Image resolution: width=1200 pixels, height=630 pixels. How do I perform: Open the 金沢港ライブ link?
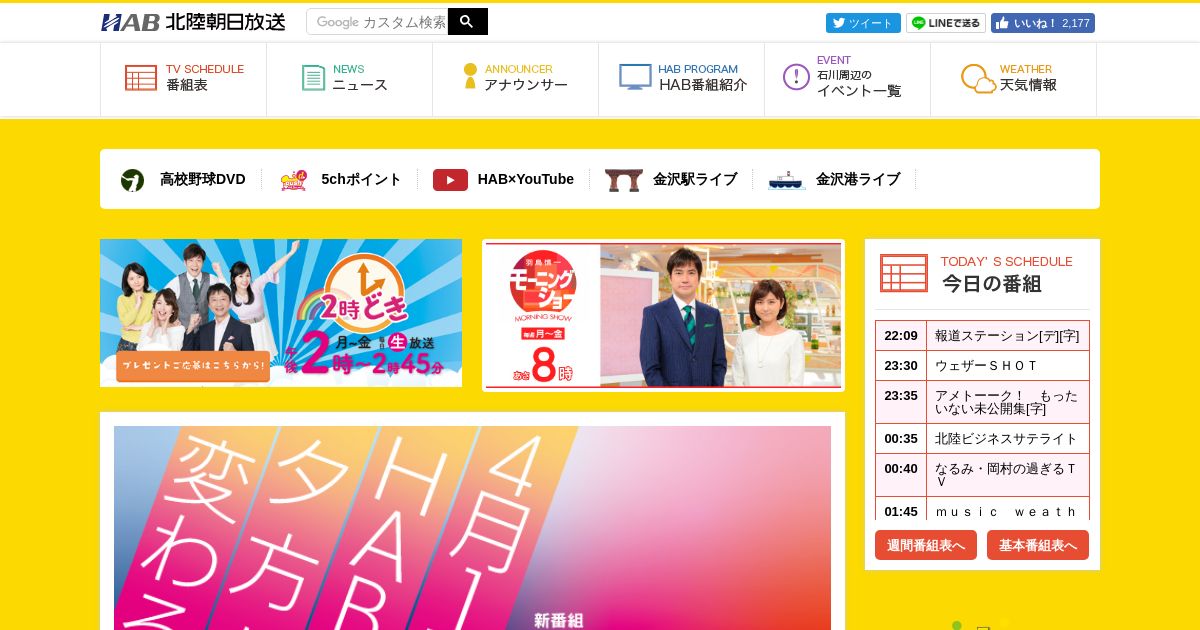[x=858, y=180]
